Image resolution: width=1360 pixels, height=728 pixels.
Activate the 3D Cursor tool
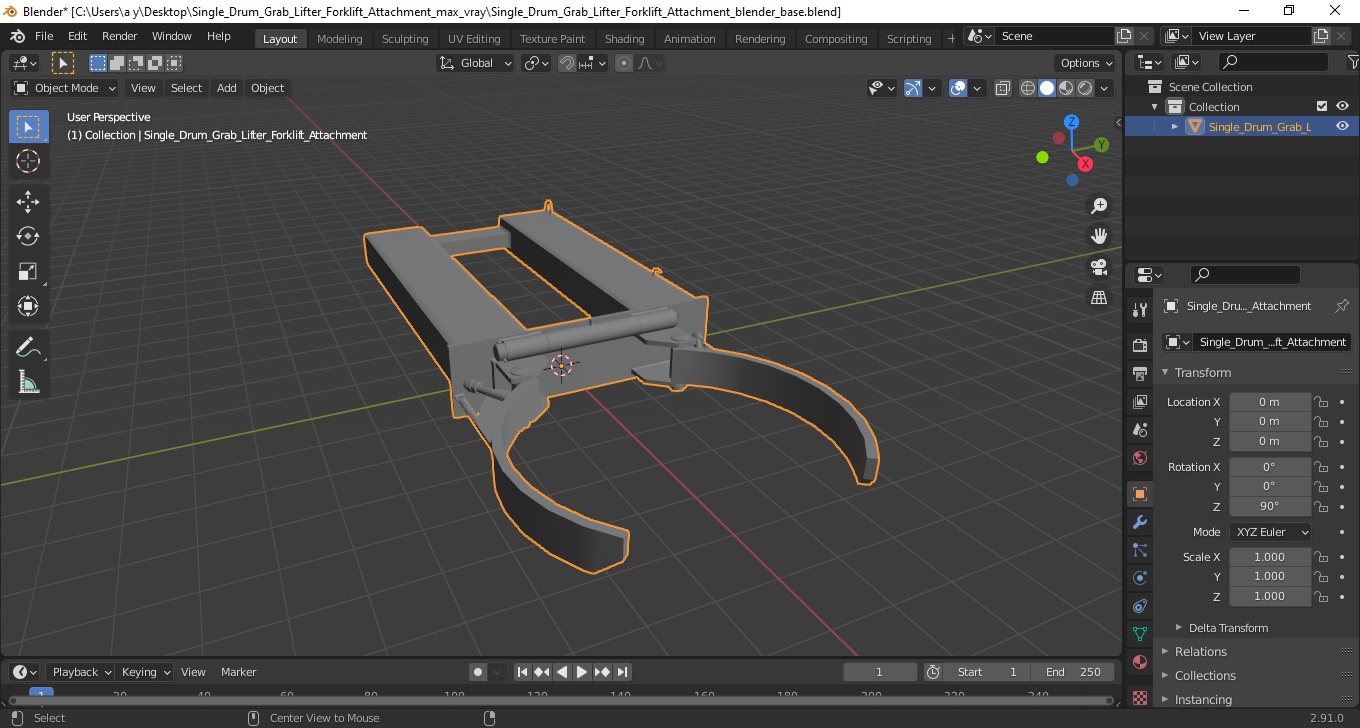(28, 161)
